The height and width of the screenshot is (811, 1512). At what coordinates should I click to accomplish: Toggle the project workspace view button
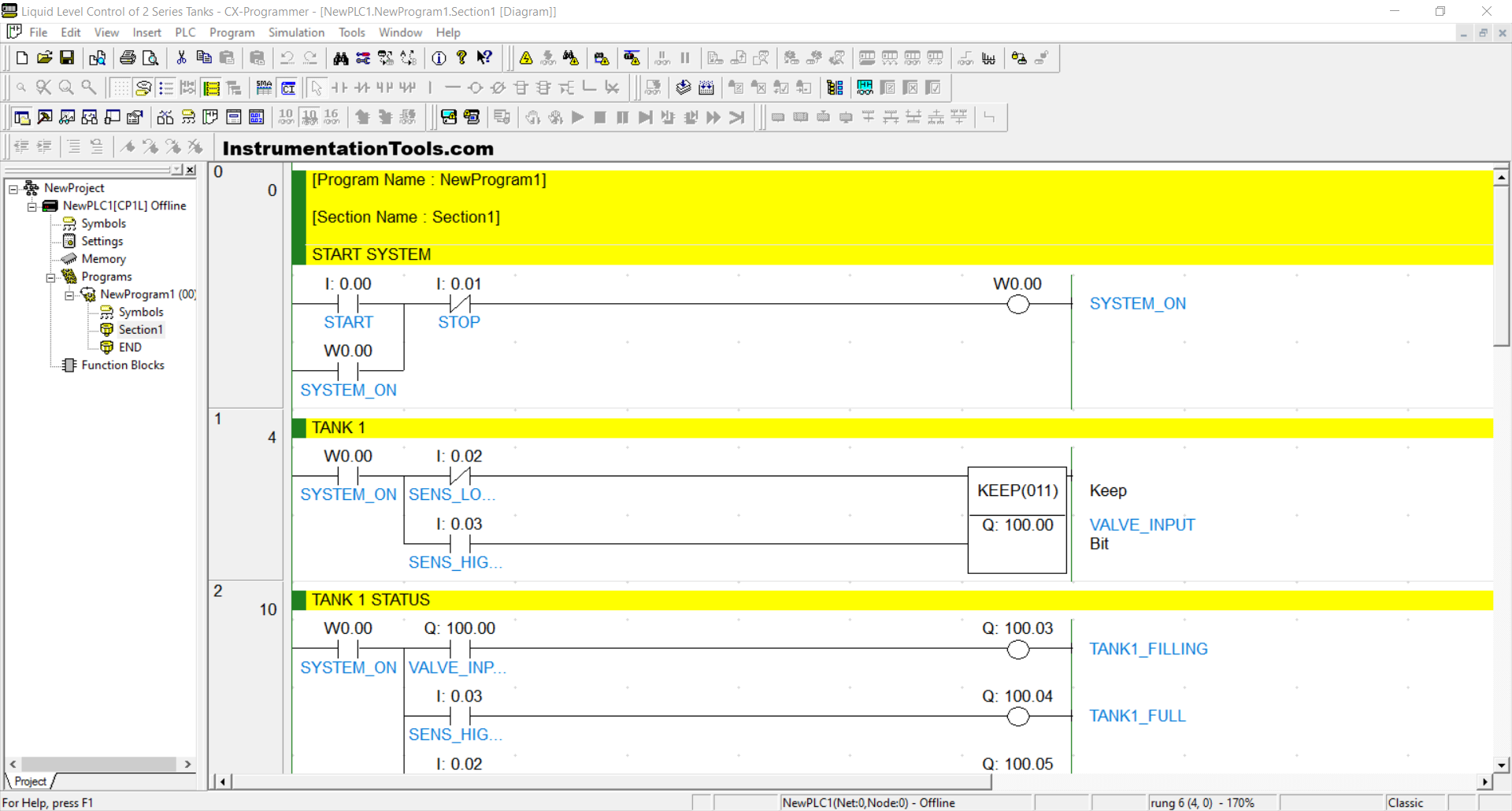pos(22,117)
